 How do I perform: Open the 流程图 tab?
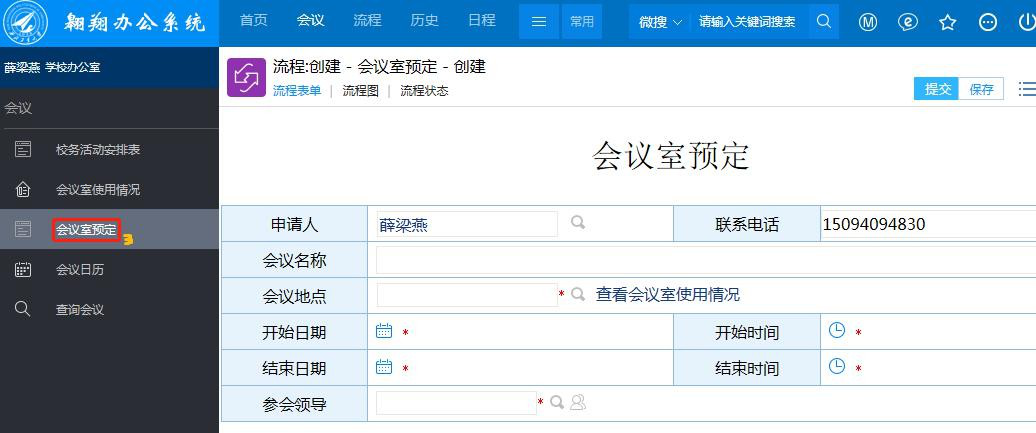360,91
